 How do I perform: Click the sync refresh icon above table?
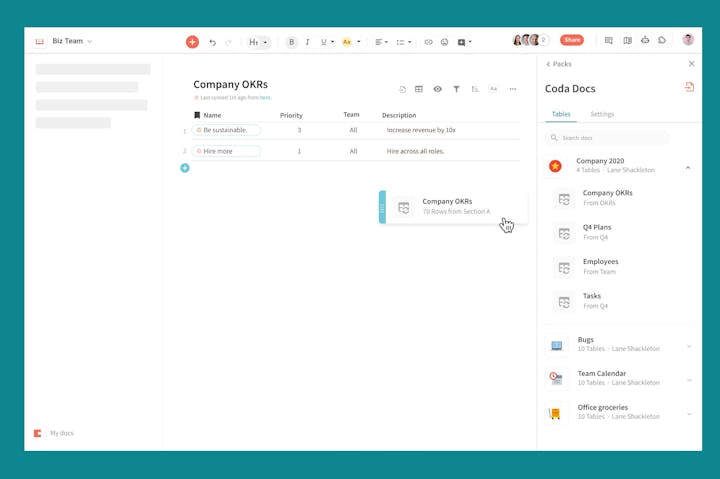[x=402, y=89]
